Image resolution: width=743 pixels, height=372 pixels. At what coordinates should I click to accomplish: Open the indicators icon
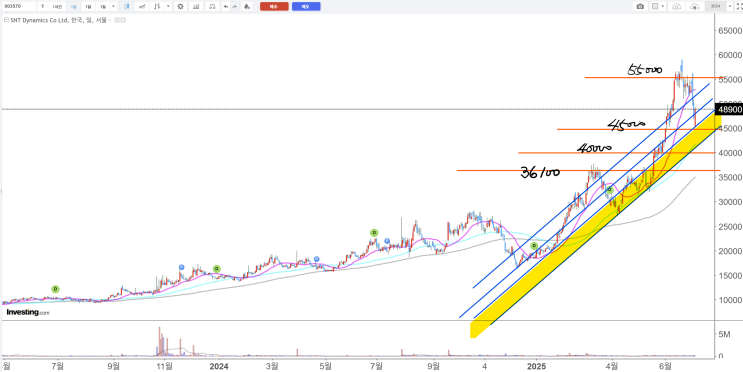(x=196, y=6)
